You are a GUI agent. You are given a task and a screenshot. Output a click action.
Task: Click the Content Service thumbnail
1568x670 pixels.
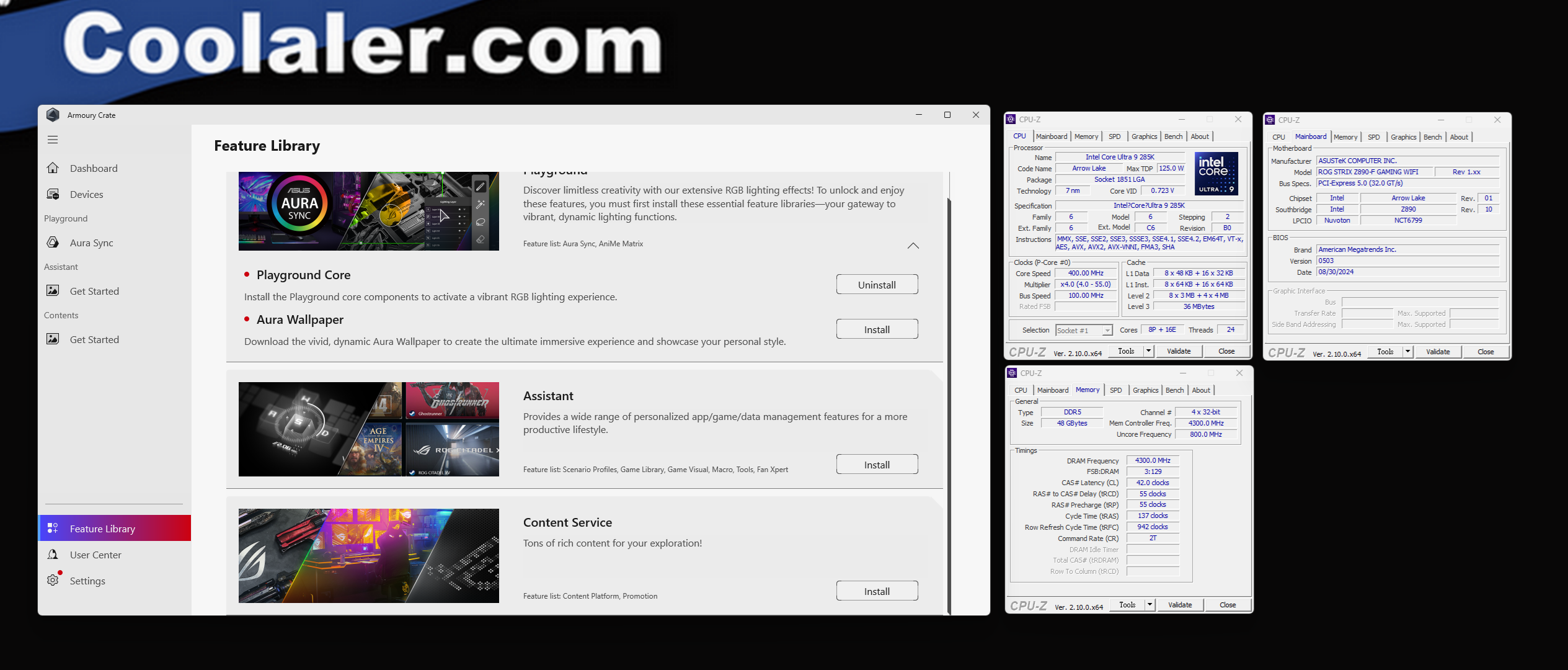pyautogui.click(x=369, y=556)
